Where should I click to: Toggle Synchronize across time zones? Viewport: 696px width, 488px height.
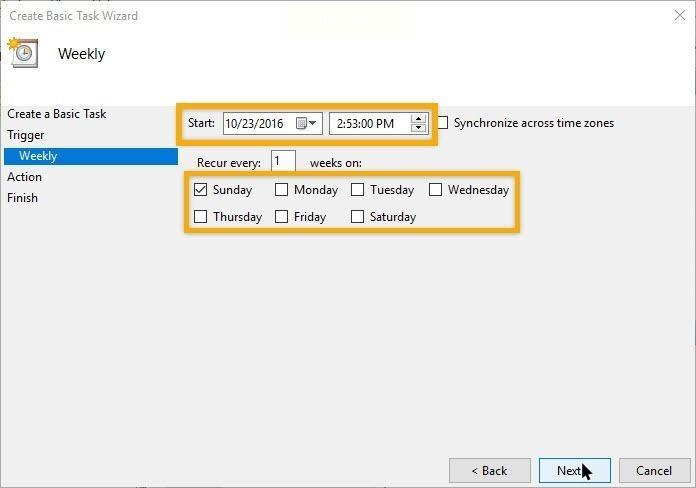[x=443, y=123]
